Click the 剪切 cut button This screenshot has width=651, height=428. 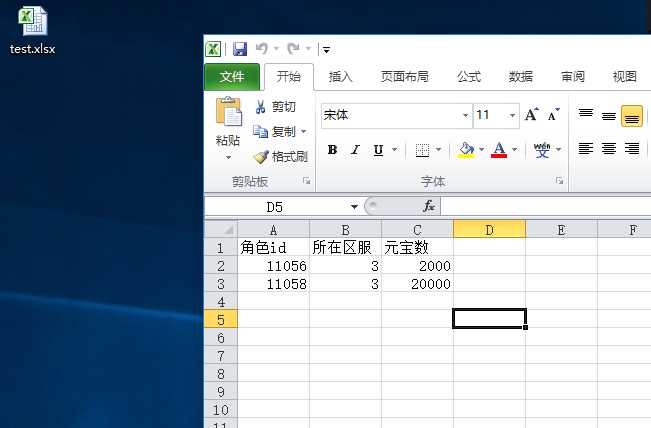point(275,107)
